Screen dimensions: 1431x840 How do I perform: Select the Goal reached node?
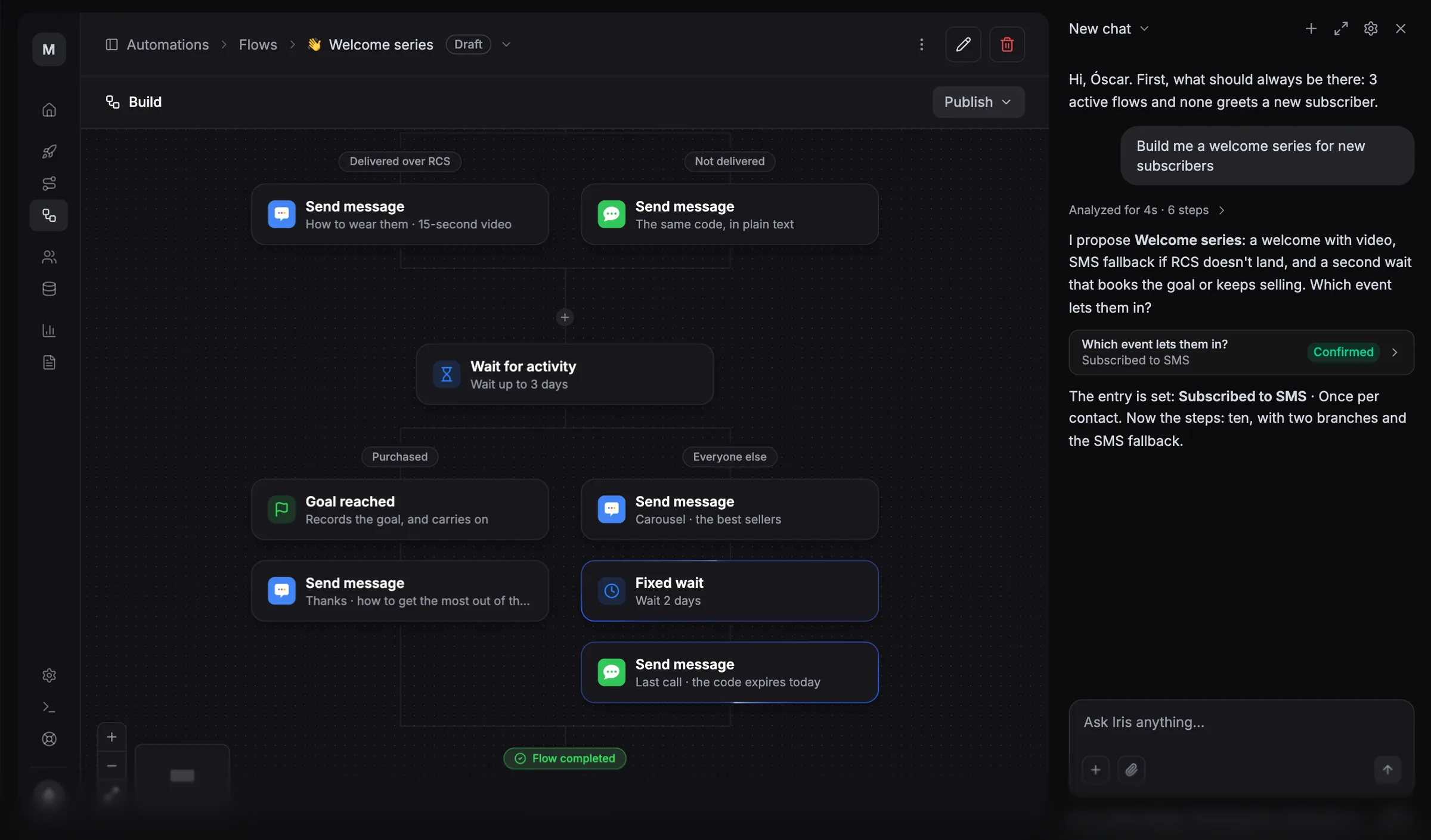(399, 510)
